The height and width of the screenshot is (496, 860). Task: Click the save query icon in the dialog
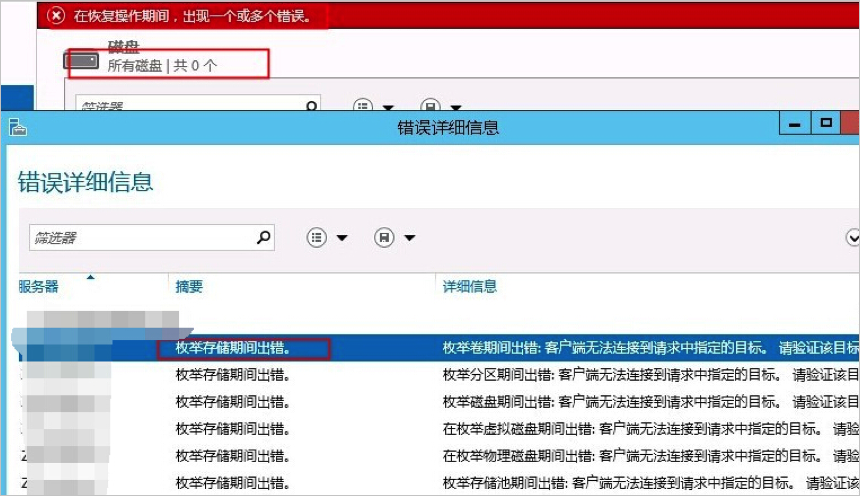coord(384,238)
